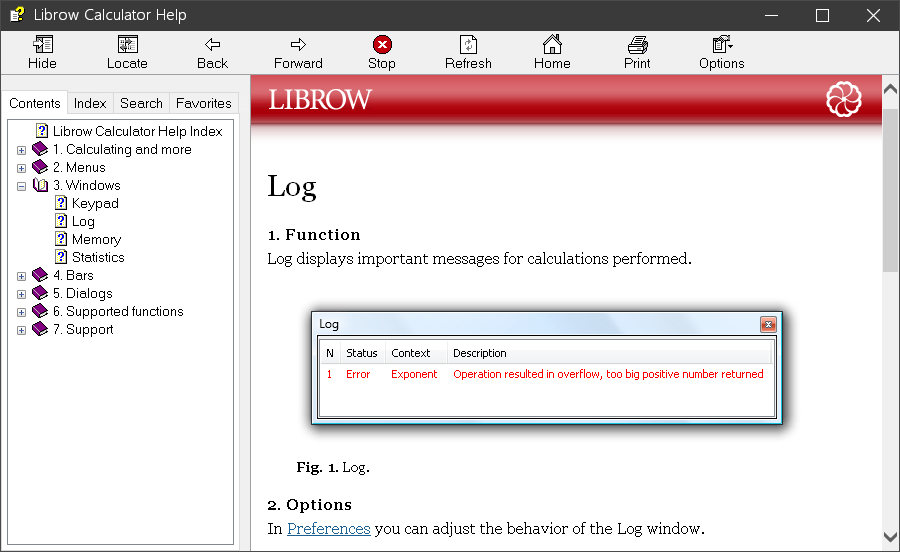The image size is (900, 552).
Task: Click the overflow error description text
Action: click(608, 374)
